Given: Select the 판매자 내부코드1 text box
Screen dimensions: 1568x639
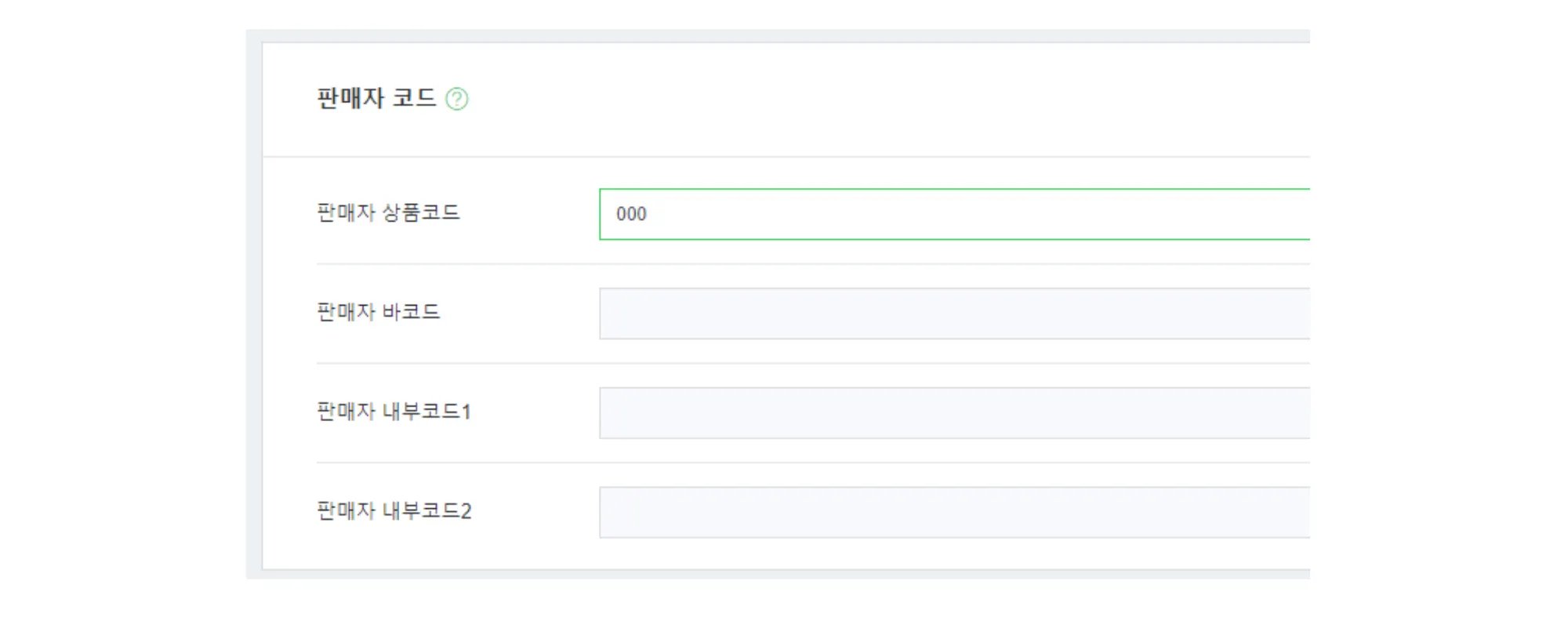Looking at the screenshot, I should 953,413.
